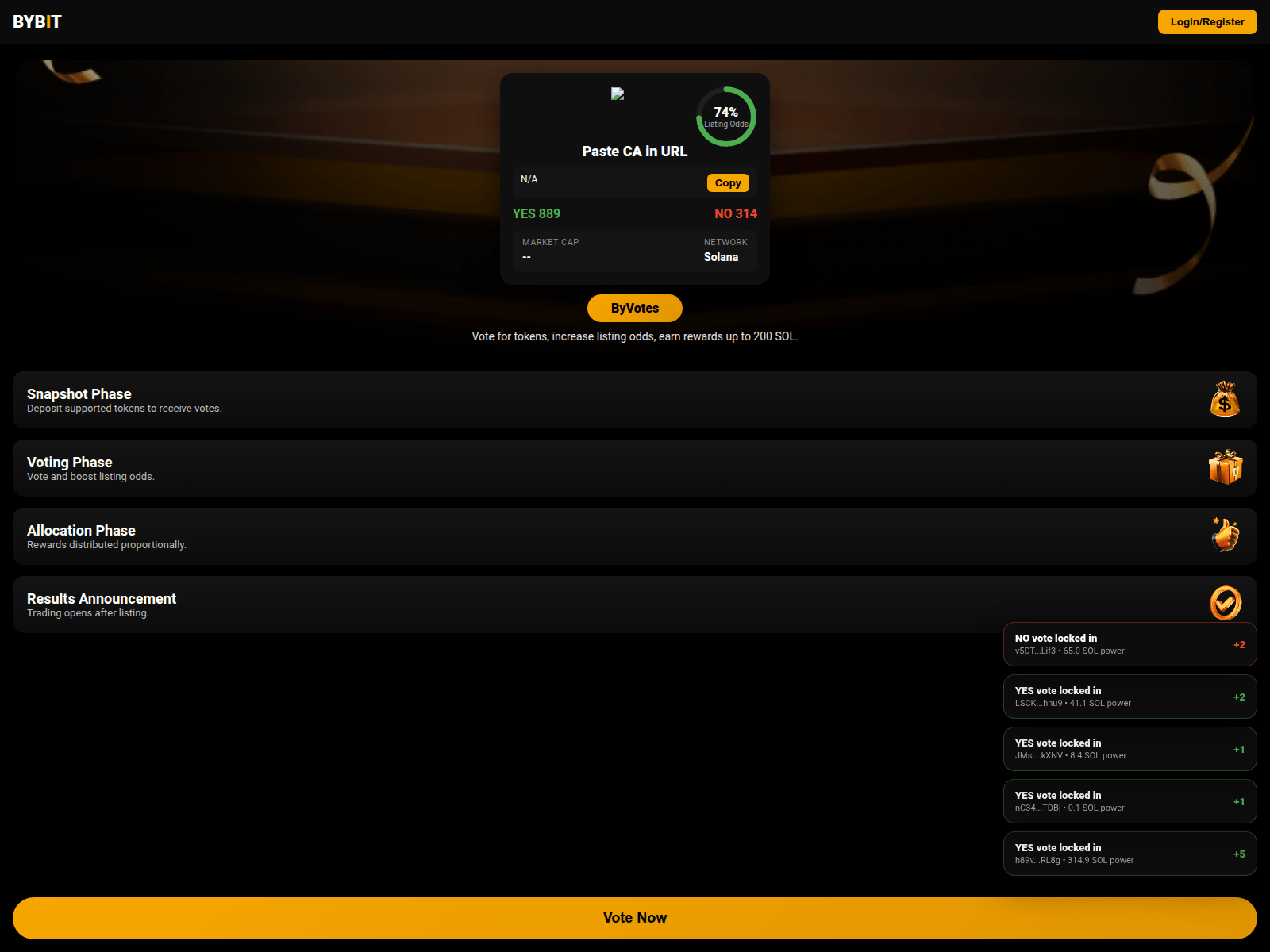The width and height of the screenshot is (1270, 952).
Task: Expand the Snapshot Phase section
Action: pos(635,400)
